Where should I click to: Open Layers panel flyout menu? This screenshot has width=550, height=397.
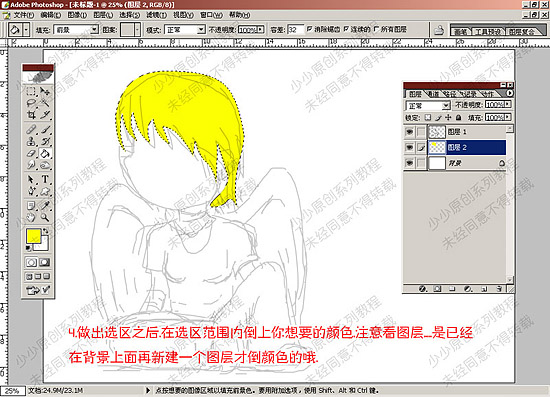click(509, 93)
